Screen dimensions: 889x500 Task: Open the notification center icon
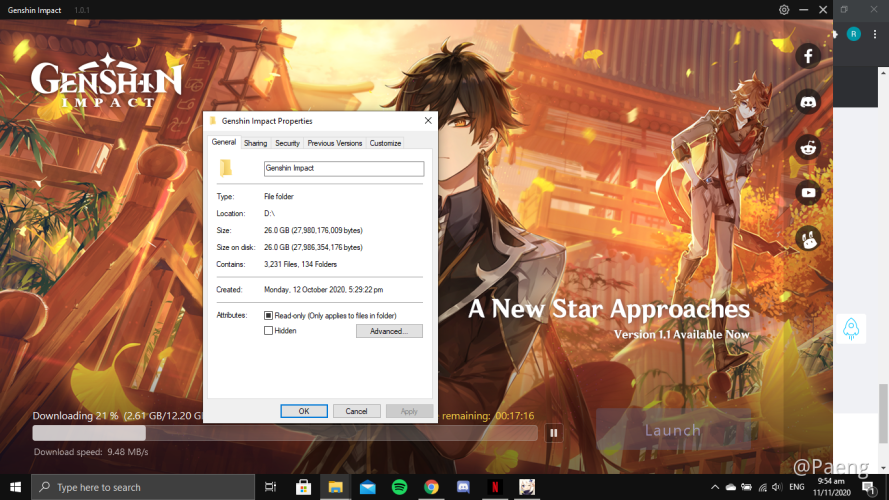pyautogui.click(x=869, y=487)
